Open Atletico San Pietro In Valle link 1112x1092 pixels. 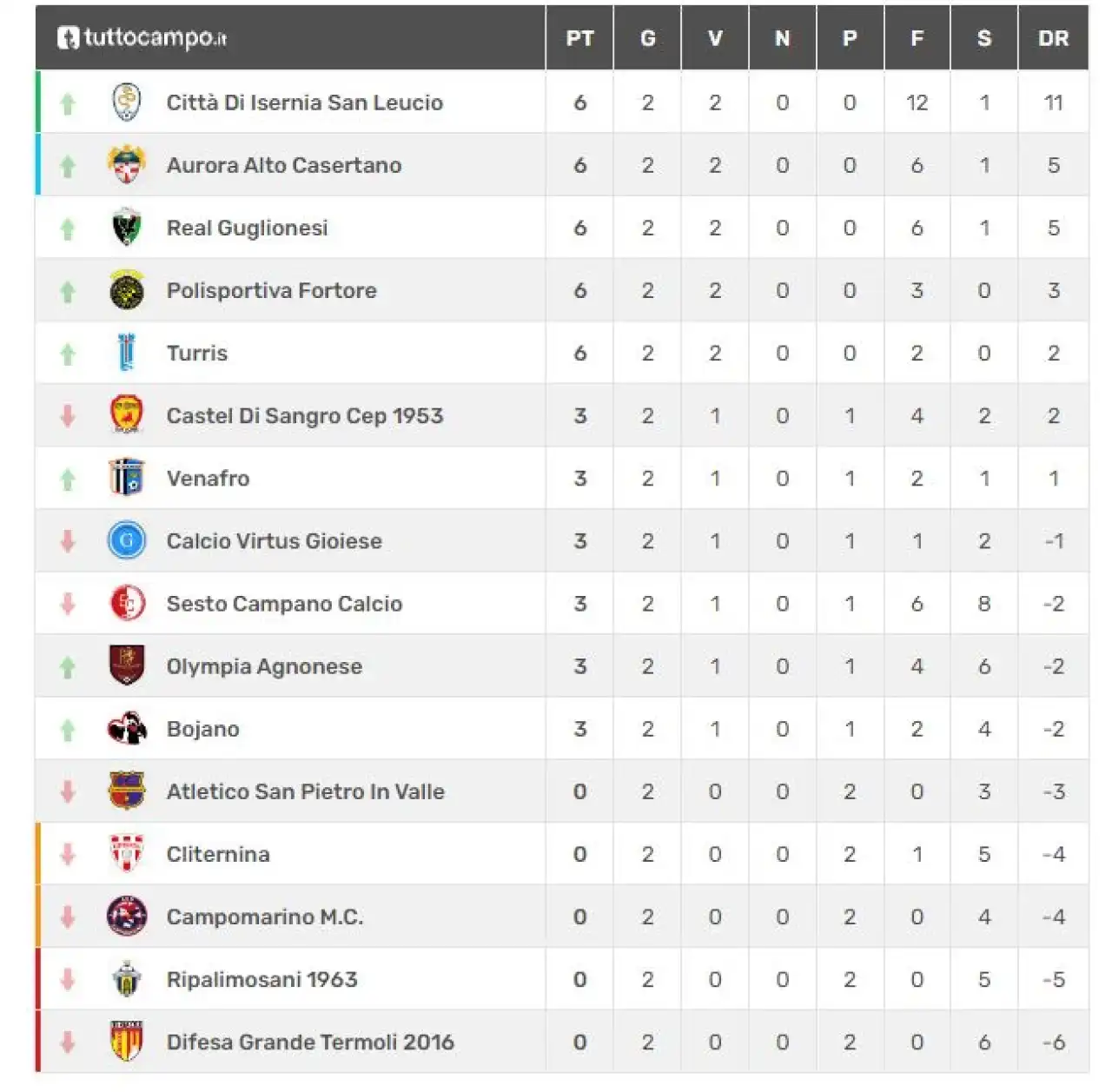point(305,791)
